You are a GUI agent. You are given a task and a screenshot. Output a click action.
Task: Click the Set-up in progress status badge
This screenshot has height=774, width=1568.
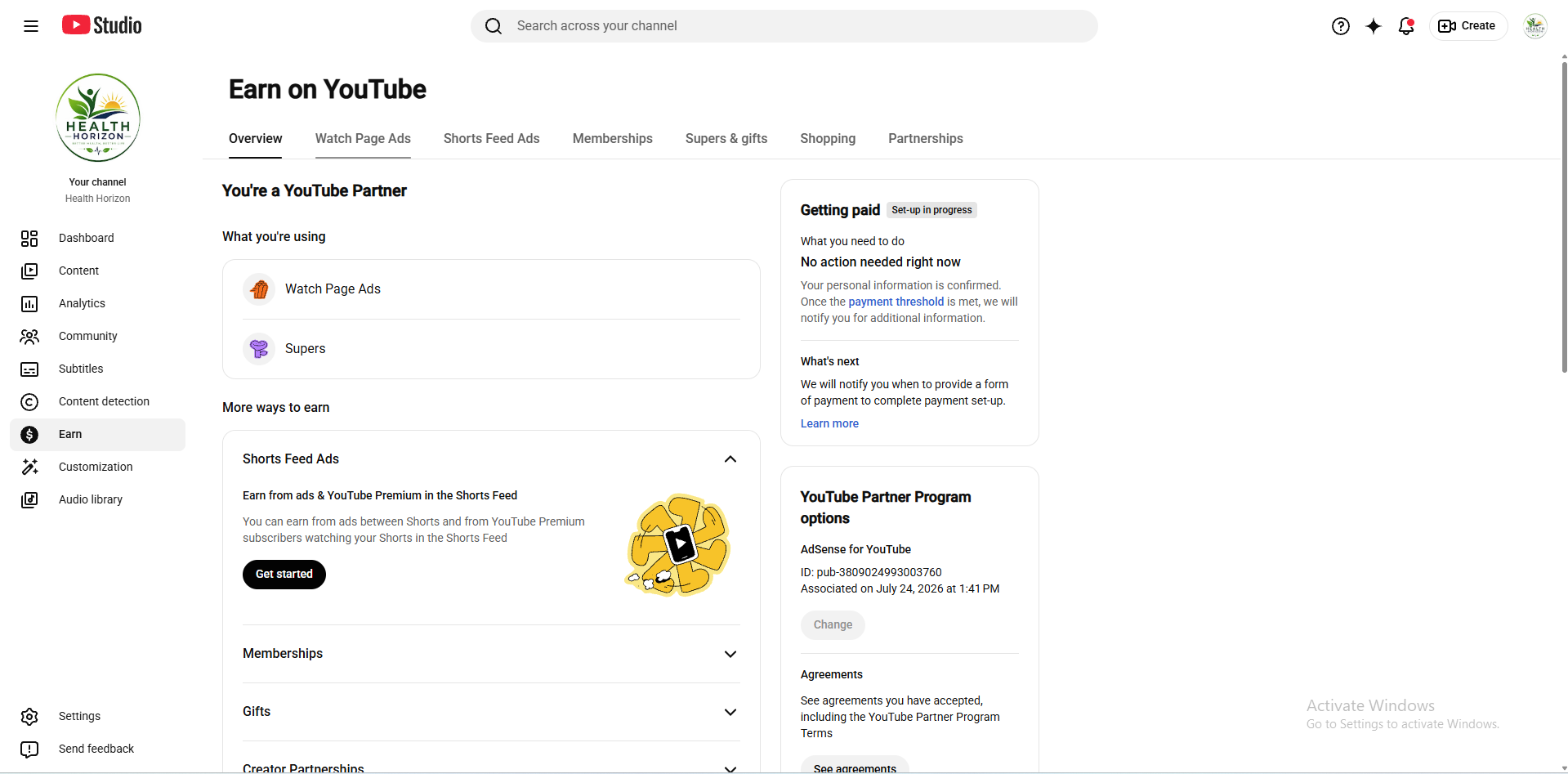[x=931, y=210]
